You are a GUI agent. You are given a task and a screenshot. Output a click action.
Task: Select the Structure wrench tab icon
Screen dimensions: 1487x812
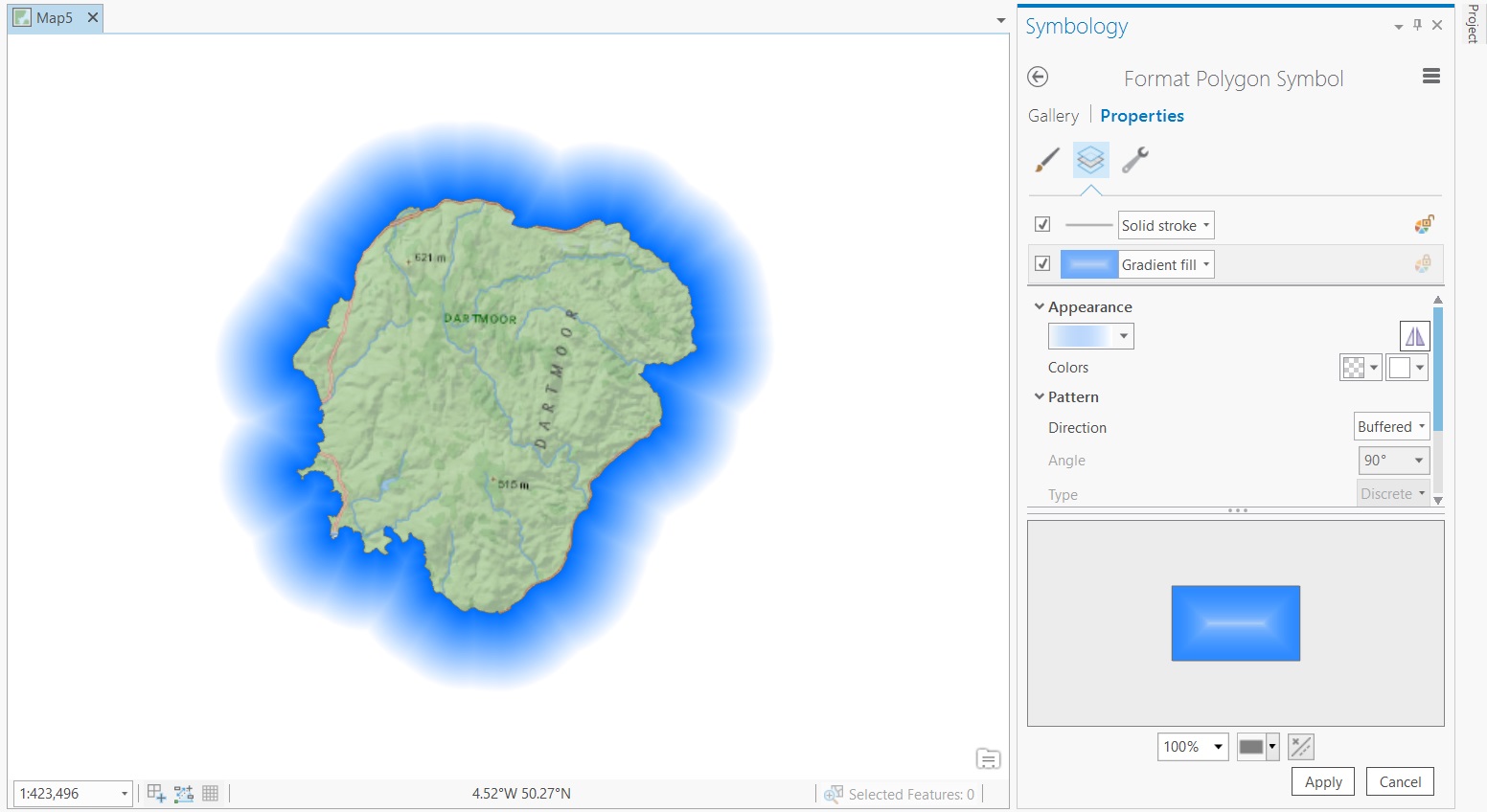[x=1135, y=160]
